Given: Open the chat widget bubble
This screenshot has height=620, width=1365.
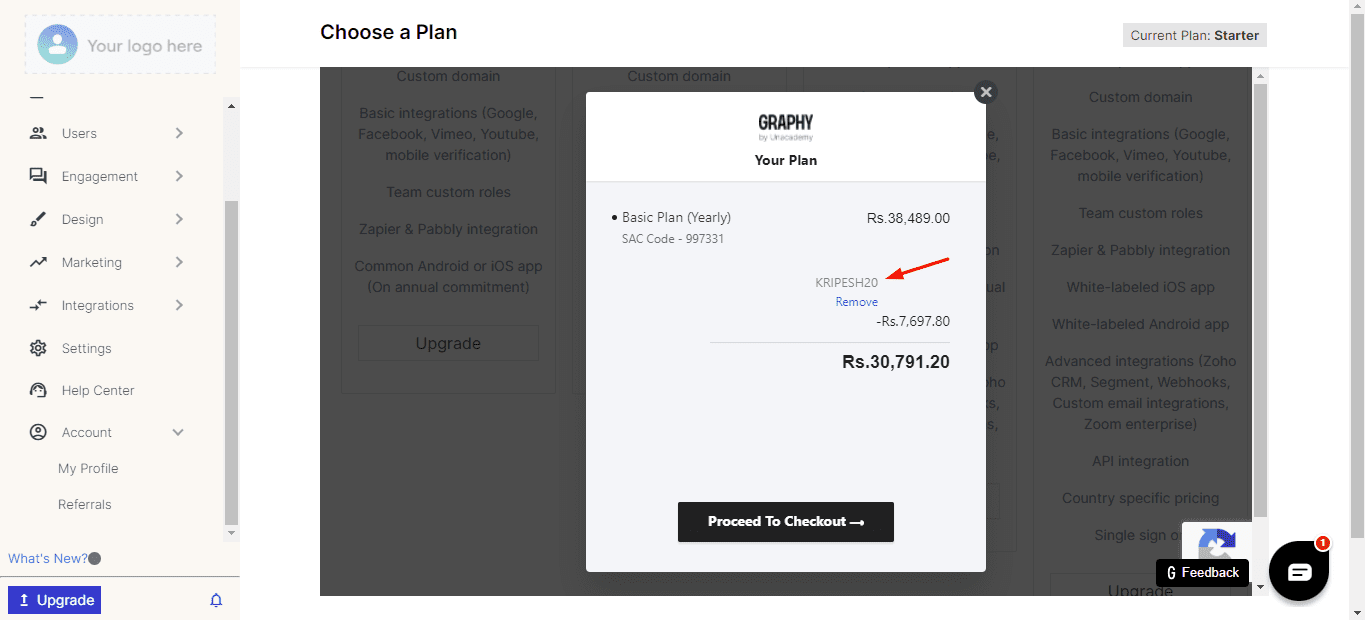Looking at the screenshot, I should [1298, 571].
